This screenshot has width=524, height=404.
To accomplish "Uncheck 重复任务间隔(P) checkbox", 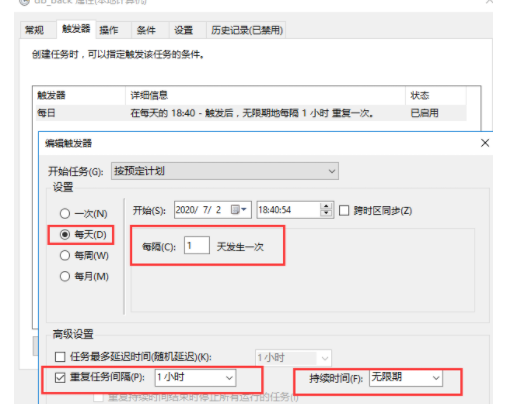I will [x=60, y=378].
